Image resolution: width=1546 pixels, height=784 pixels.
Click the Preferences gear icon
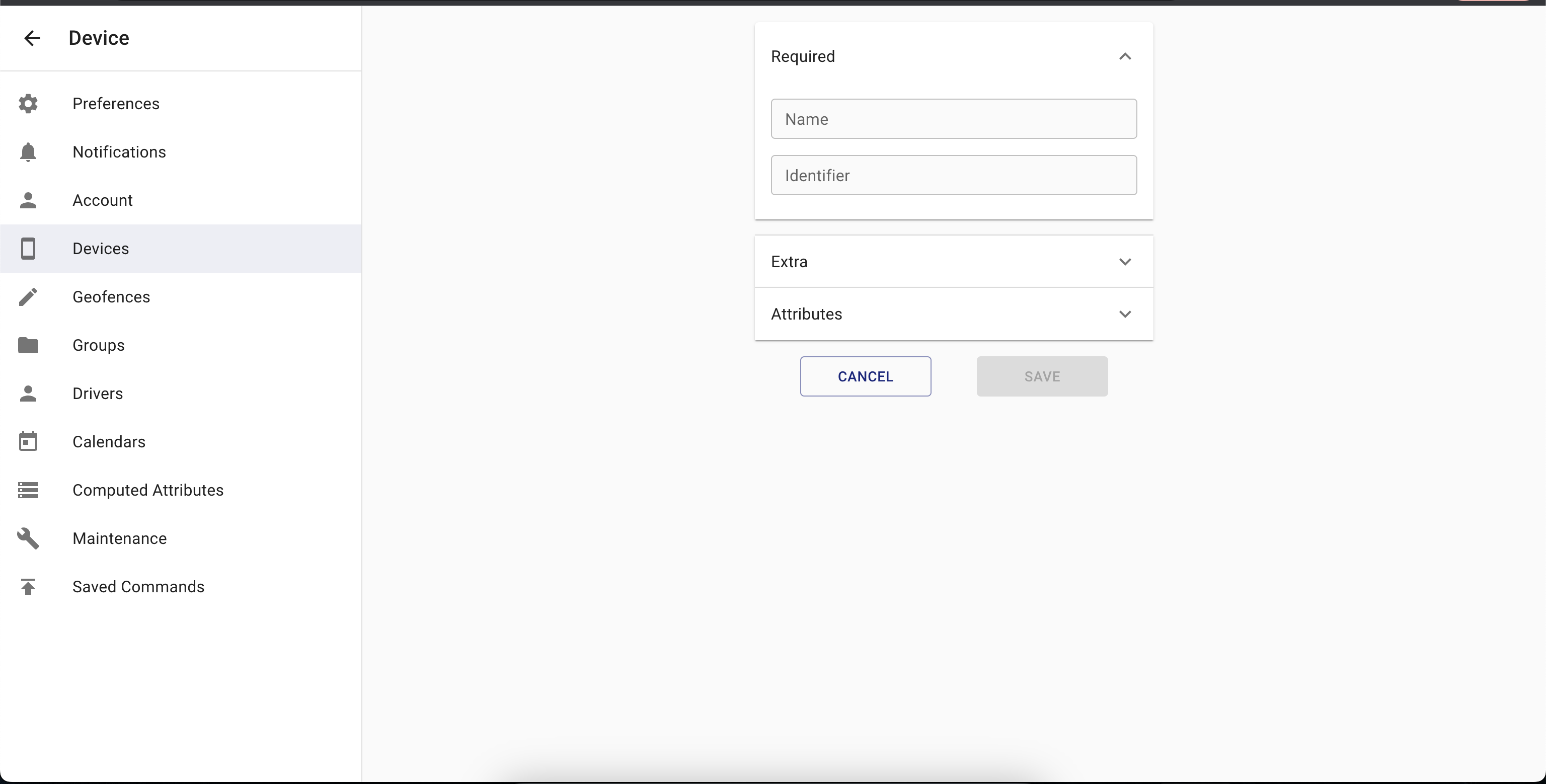[x=28, y=103]
